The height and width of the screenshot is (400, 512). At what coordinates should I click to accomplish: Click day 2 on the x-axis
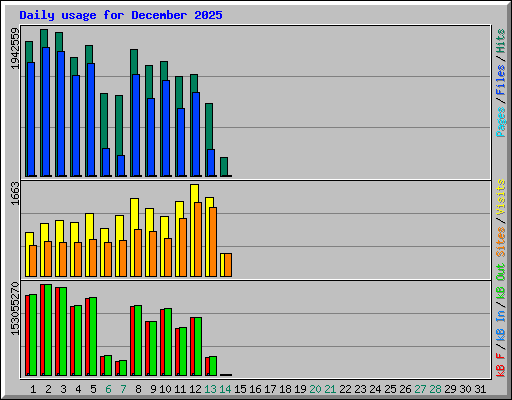click(48, 389)
